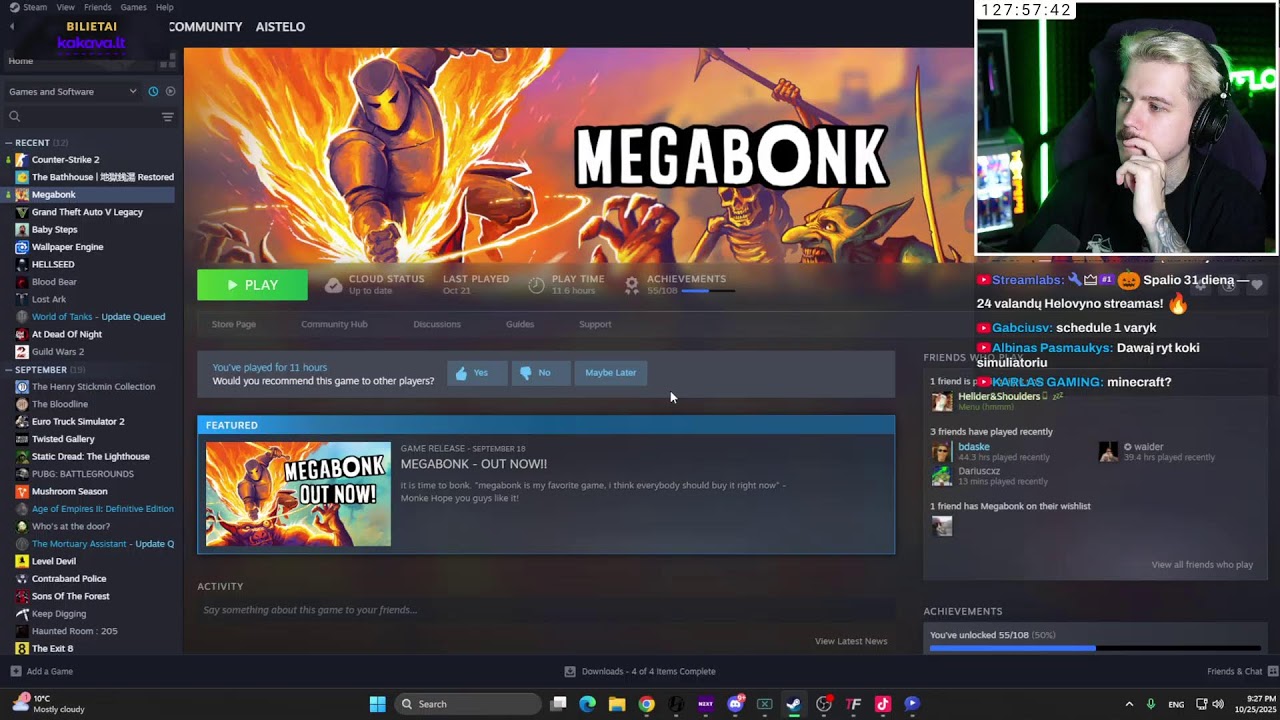Image resolution: width=1280 pixels, height=720 pixels.
Task: Open friend waider's avatar
Action: click(x=1108, y=452)
